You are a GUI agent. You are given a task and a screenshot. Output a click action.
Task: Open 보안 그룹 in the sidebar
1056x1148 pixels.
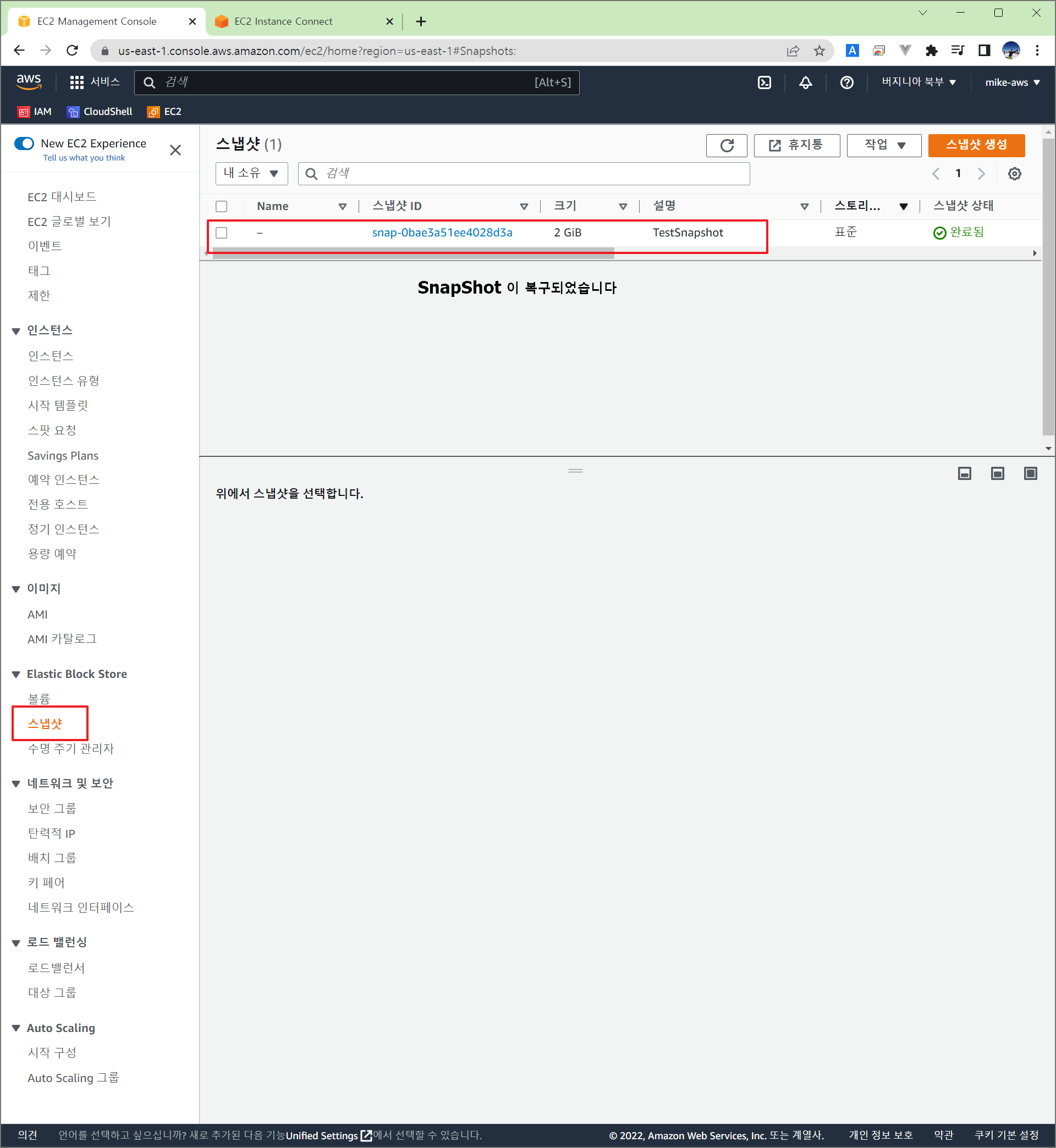click(52, 808)
